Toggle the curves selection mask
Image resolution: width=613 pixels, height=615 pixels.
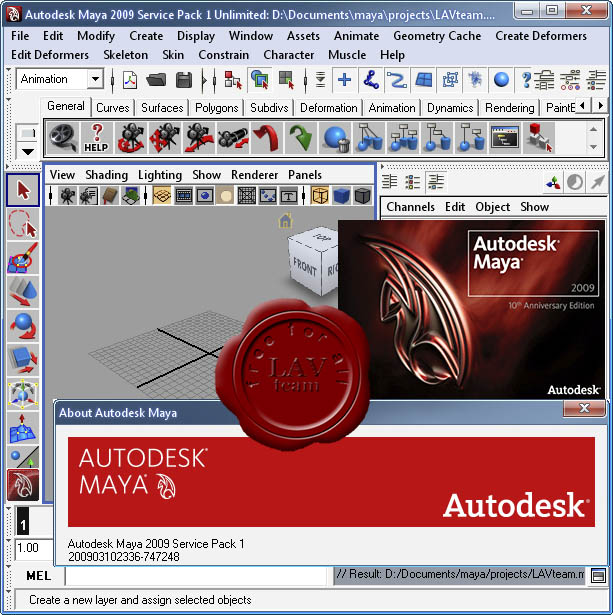397,80
